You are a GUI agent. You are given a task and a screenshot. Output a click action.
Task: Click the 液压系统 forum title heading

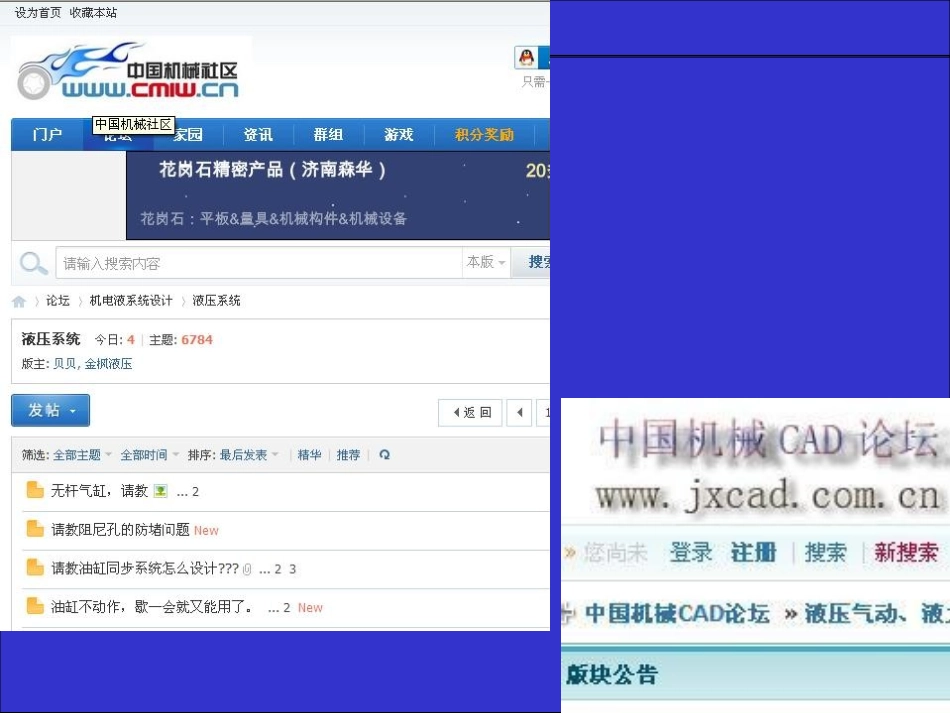click(x=51, y=339)
